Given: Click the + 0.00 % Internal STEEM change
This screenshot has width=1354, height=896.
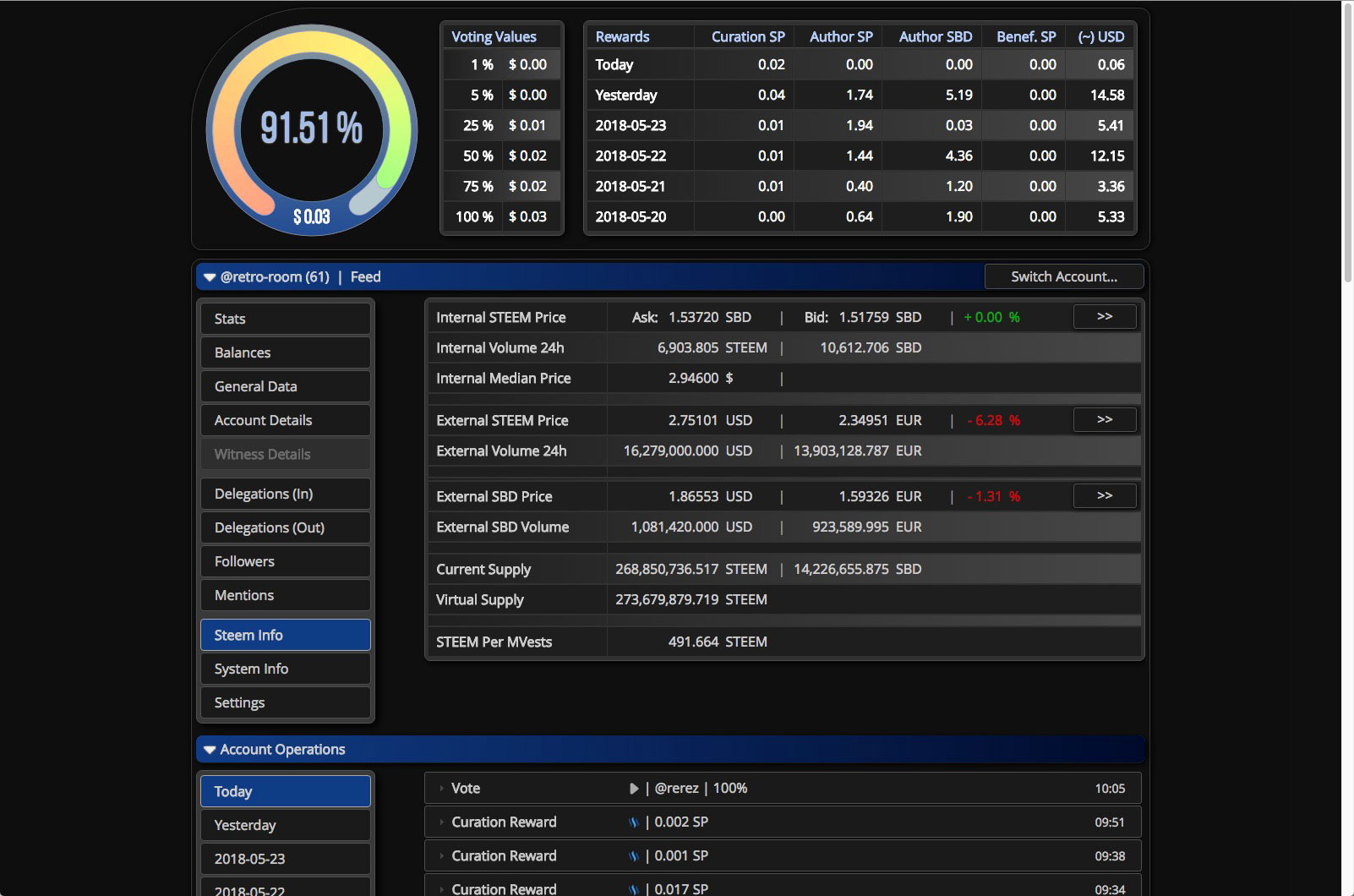Looking at the screenshot, I should pos(992,317).
